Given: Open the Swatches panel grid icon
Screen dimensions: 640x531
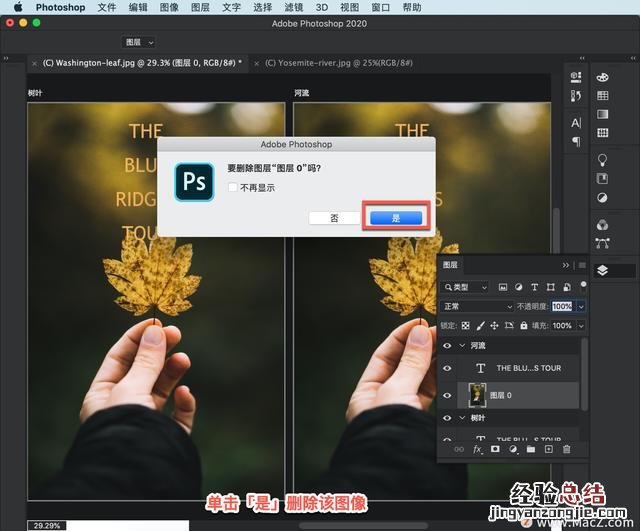Looking at the screenshot, I should tap(603, 96).
